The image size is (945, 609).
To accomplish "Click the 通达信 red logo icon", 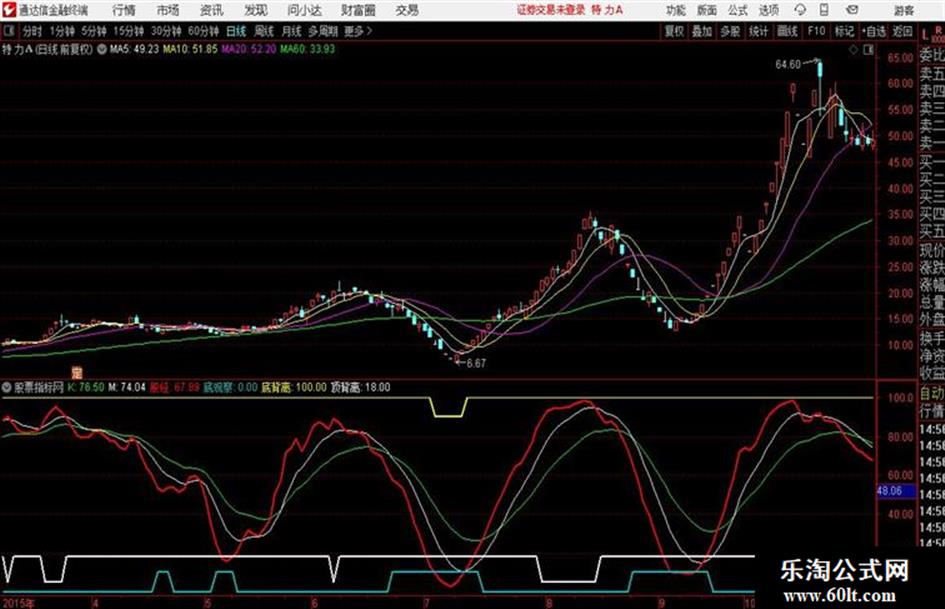I will [9, 10].
